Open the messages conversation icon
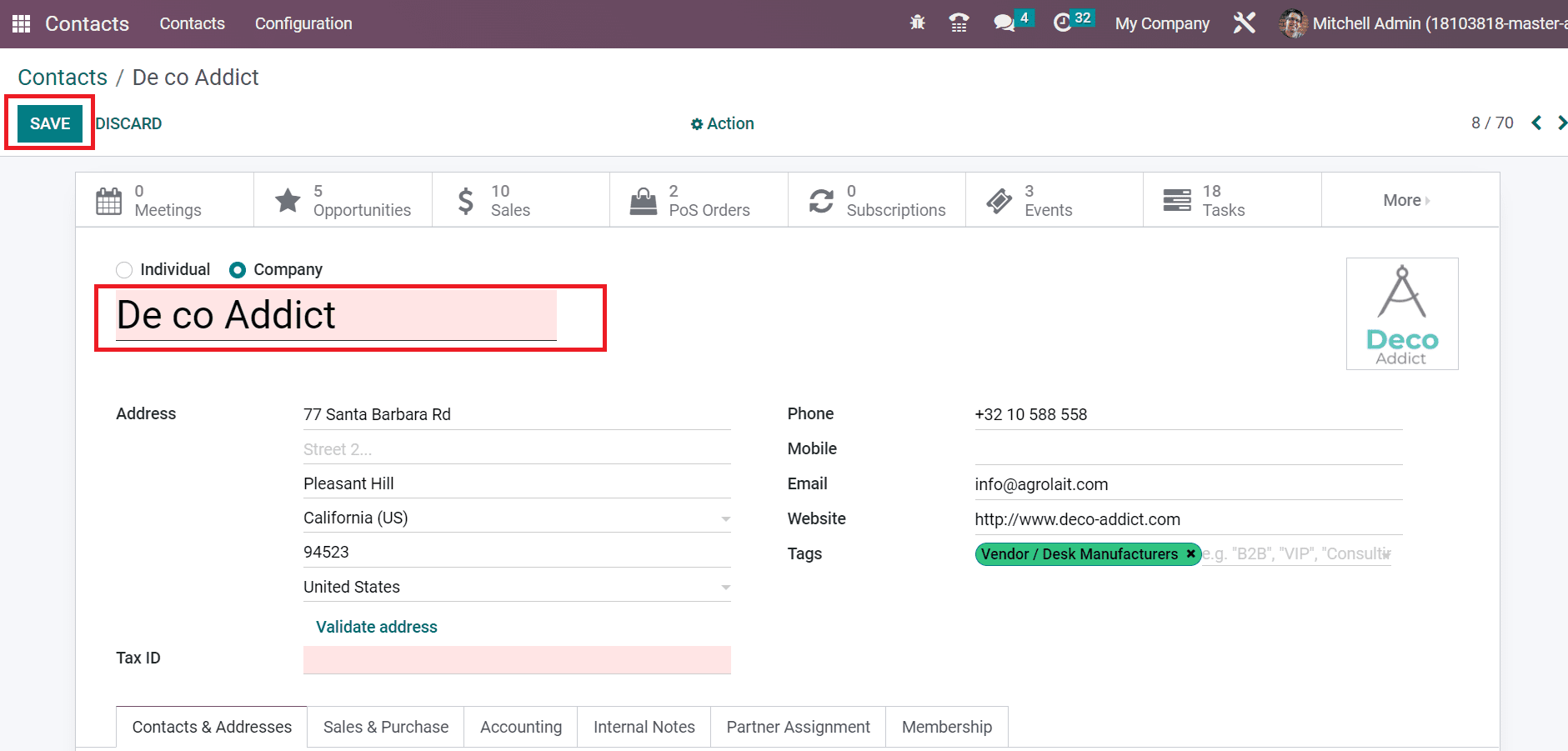 (x=1004, y=23)
